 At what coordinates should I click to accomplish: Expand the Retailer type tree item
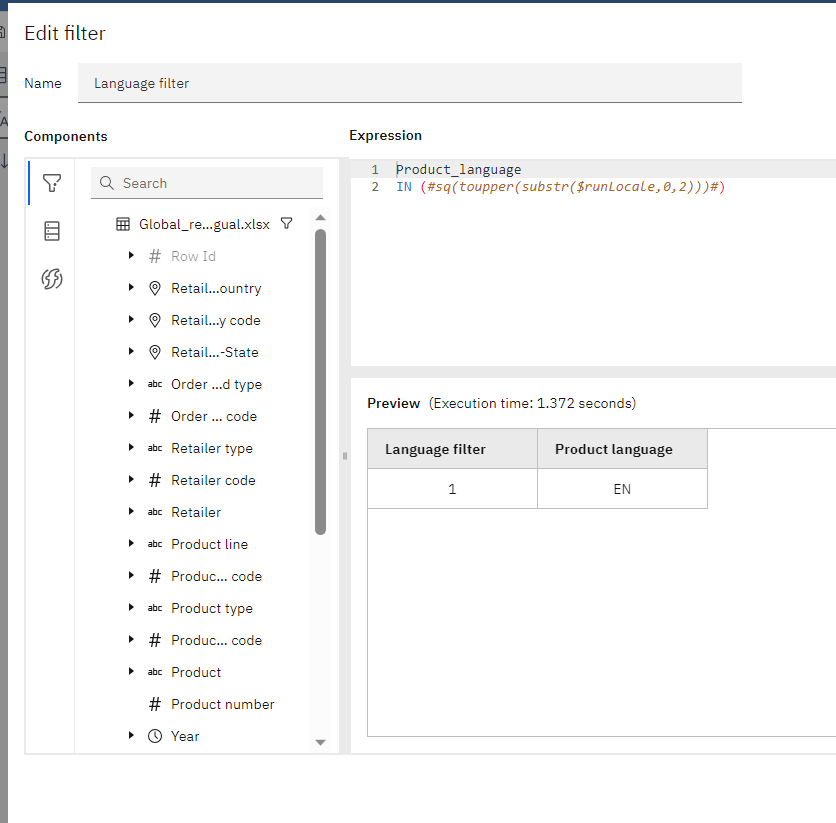click(131, 448)
